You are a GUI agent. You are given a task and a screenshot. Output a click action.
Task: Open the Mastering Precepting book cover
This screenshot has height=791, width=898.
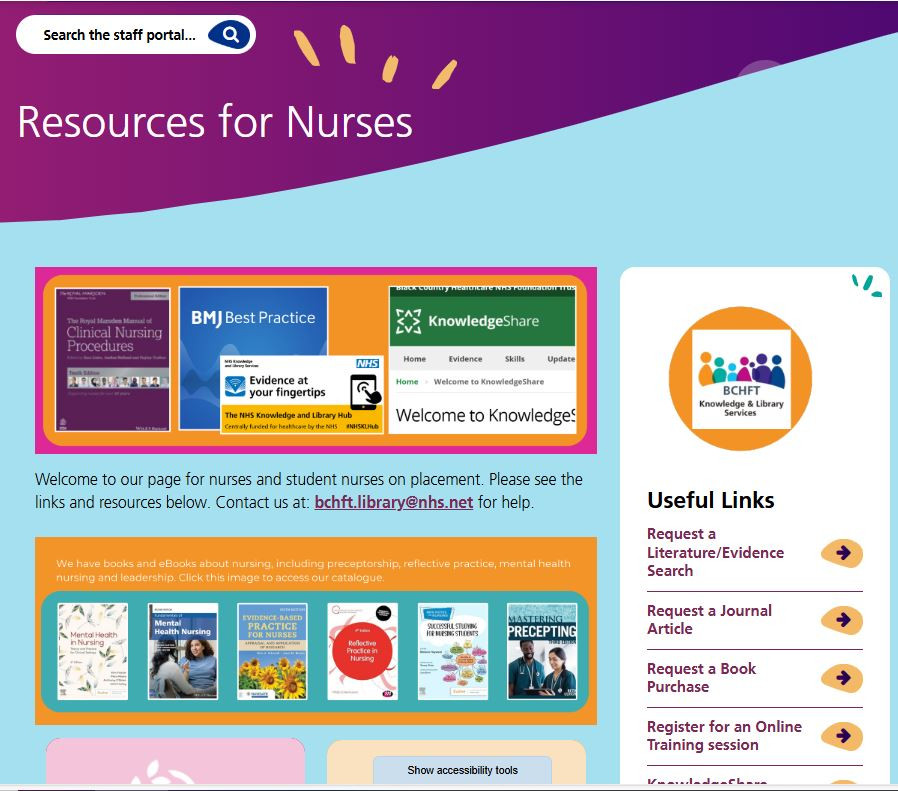click(542, 651)
